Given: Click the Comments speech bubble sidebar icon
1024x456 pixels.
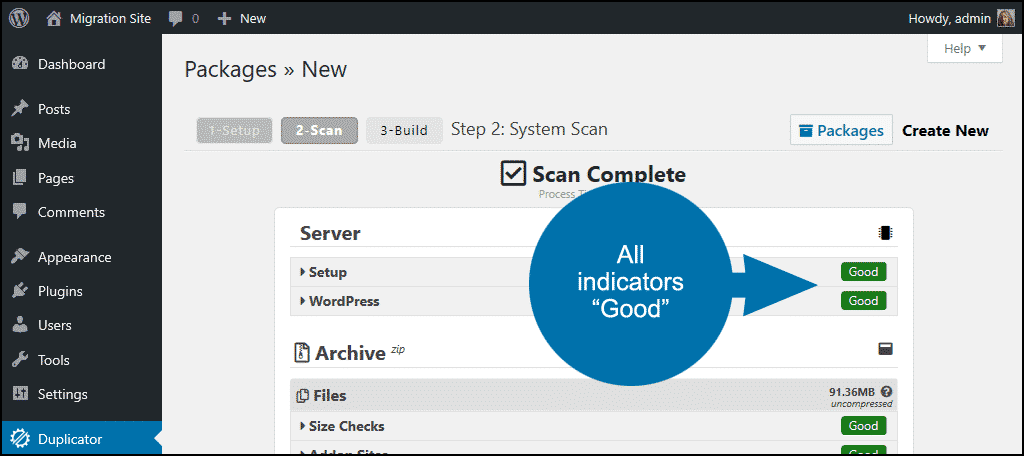Looking at the screenshot, I should tap(20, 212).
